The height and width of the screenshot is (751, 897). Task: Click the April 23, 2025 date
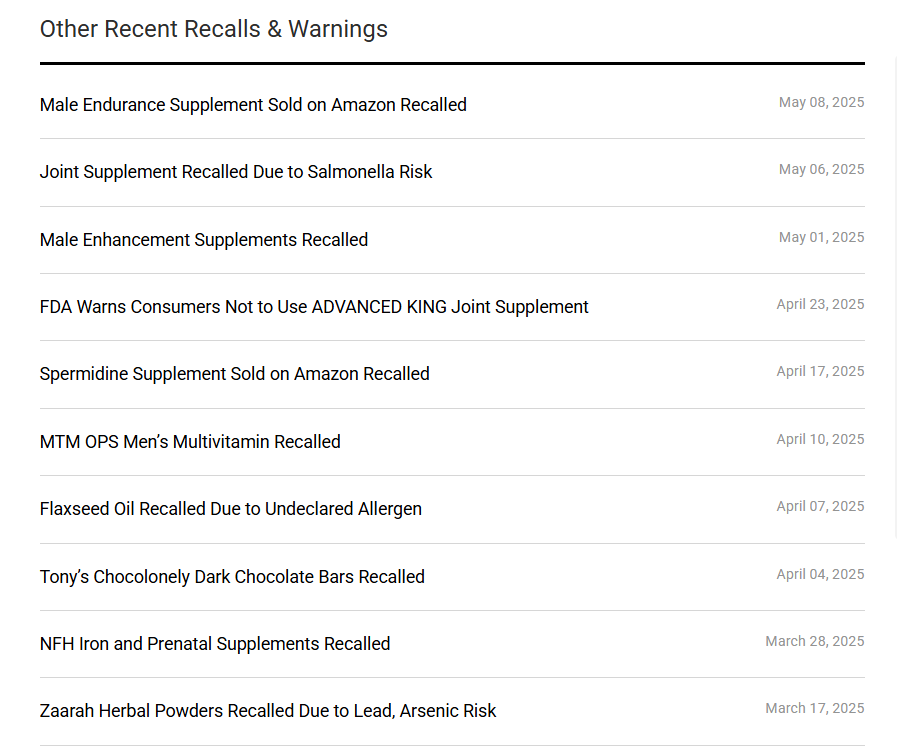tap(820, 304)
